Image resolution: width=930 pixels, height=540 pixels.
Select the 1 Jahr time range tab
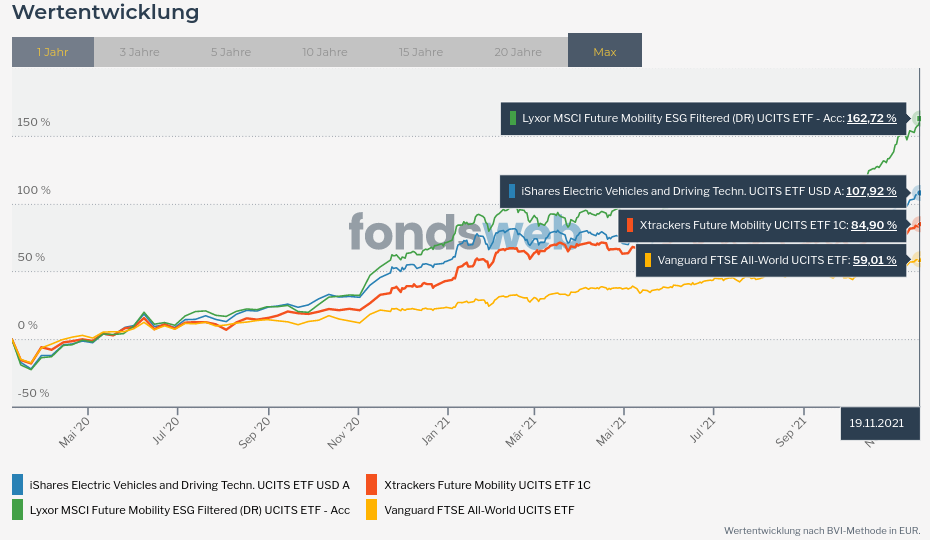click(53, 51)
